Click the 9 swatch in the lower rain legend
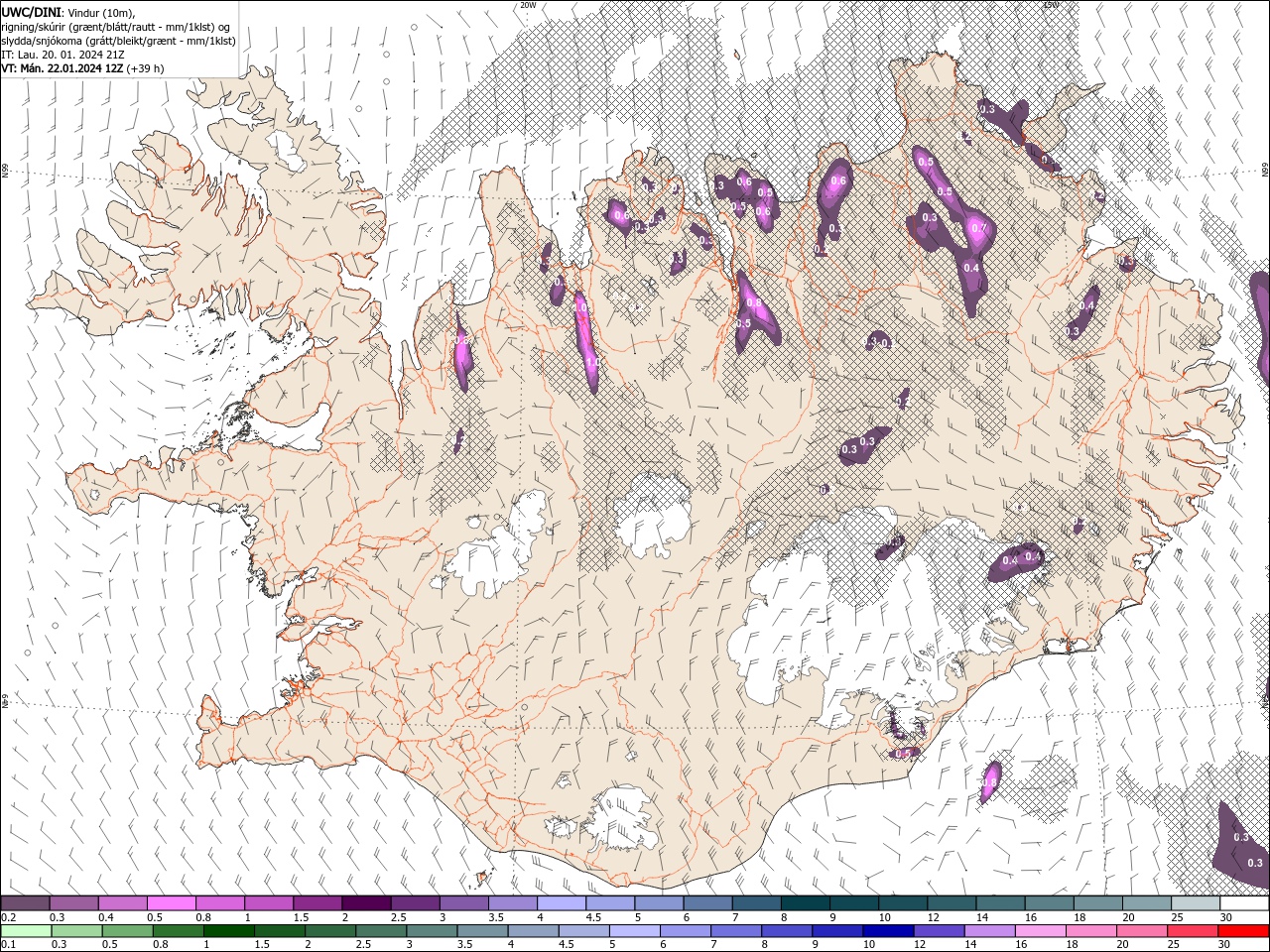 point(837,931)
